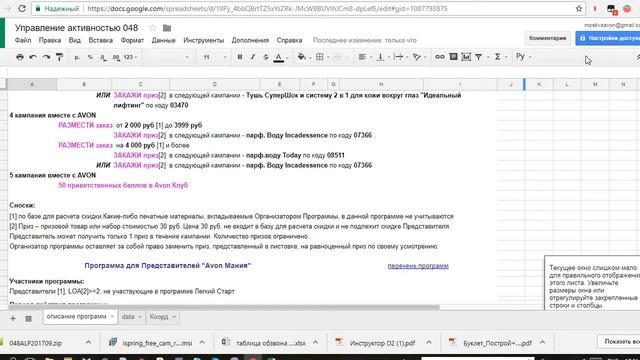Open the Вид menu

coord(75,40)
